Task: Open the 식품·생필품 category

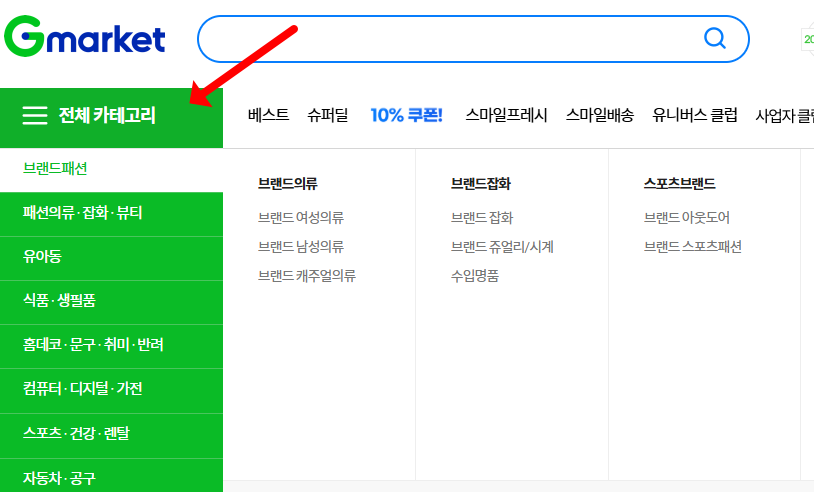Action: pyautogui.click(x=112, y=302)
